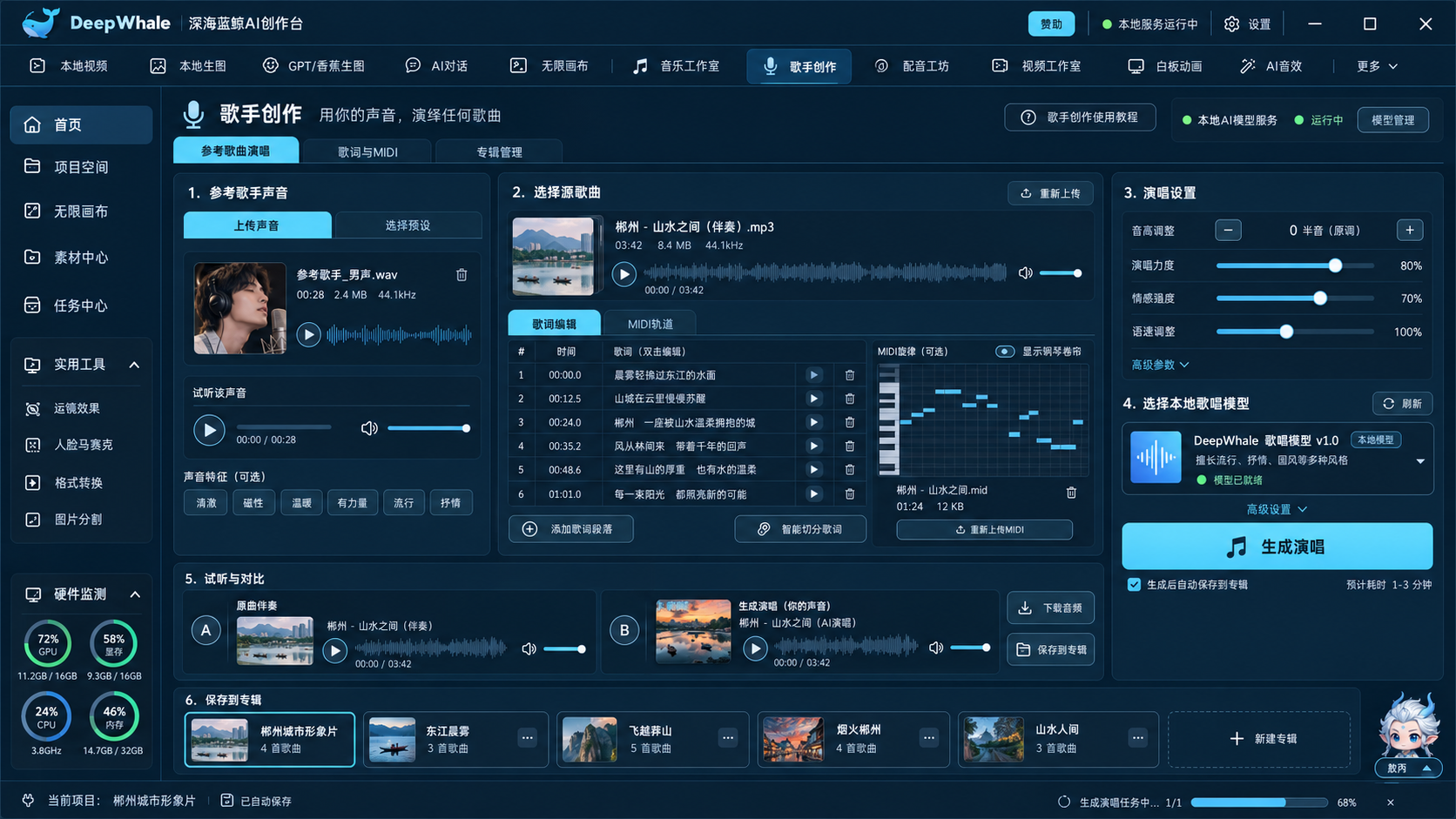Switch to the 专辑管理 tab

pyautogui.click(x=499, y=151)
